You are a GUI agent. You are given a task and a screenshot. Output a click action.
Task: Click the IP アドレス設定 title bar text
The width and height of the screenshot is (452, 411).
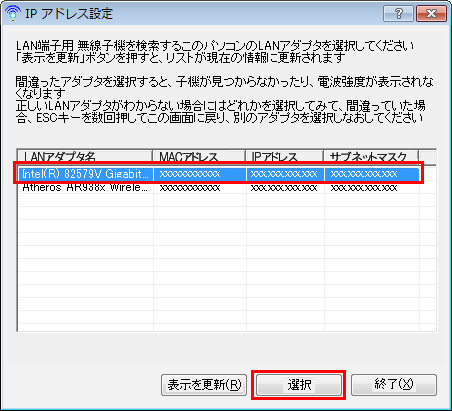pyautogui.click(x=69, y=14)
